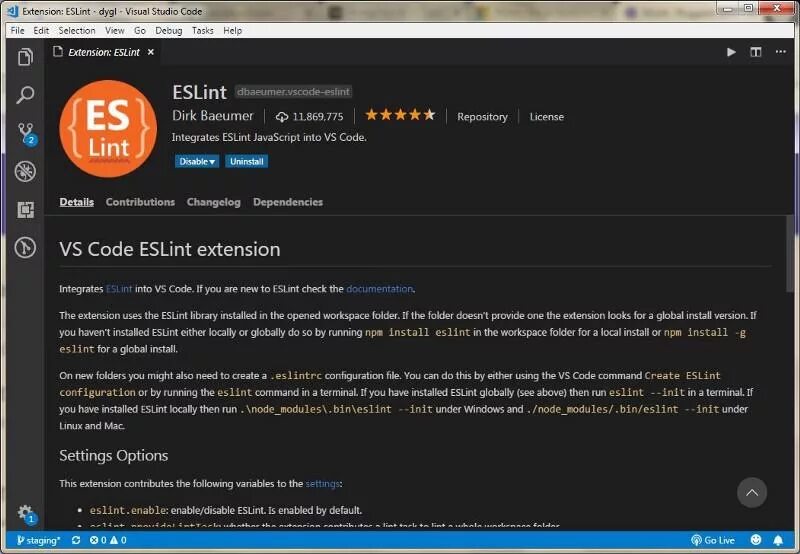Click the Dirk Baeumer publisher name

click(212, 116)
